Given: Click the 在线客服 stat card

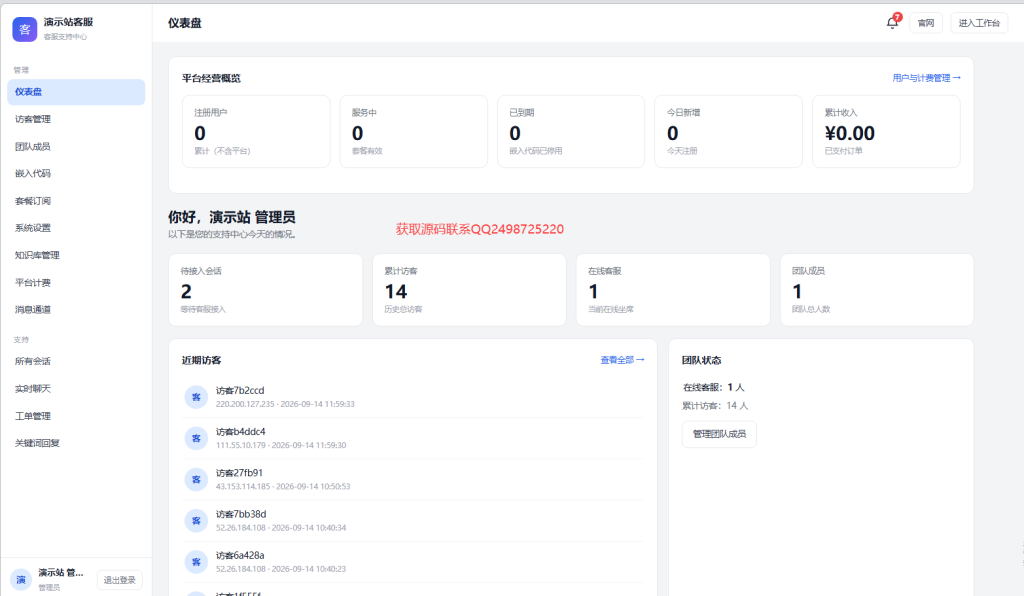Looking at the screenshot, I should click(x=673, y=290).
